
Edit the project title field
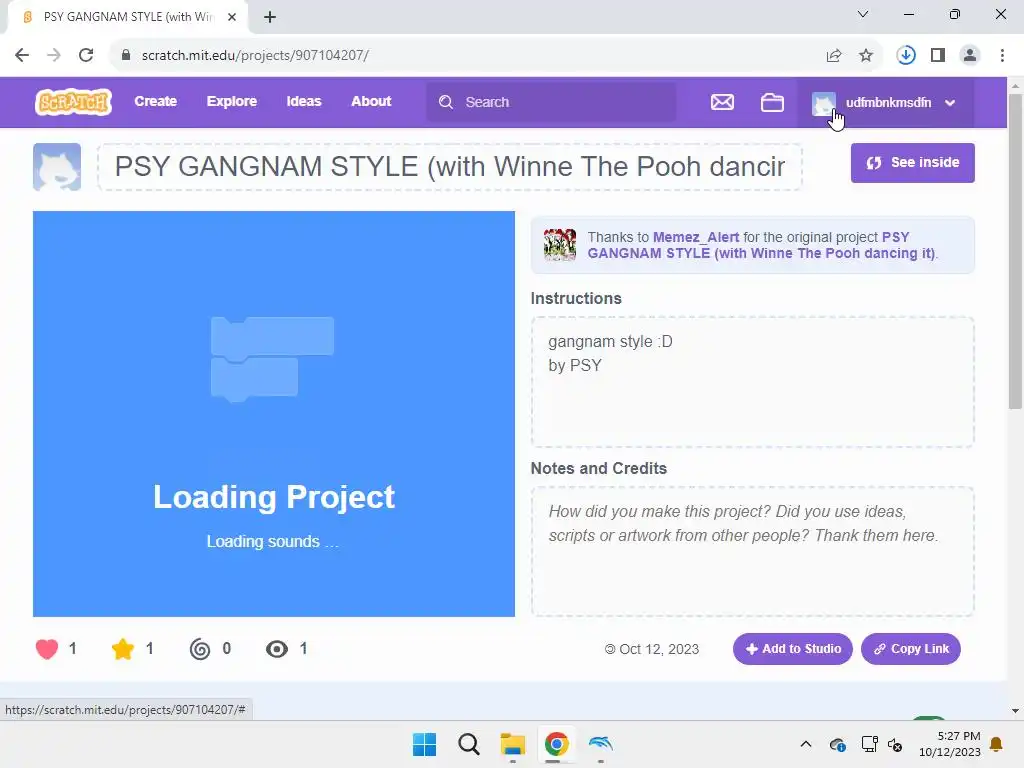[450, 167]
